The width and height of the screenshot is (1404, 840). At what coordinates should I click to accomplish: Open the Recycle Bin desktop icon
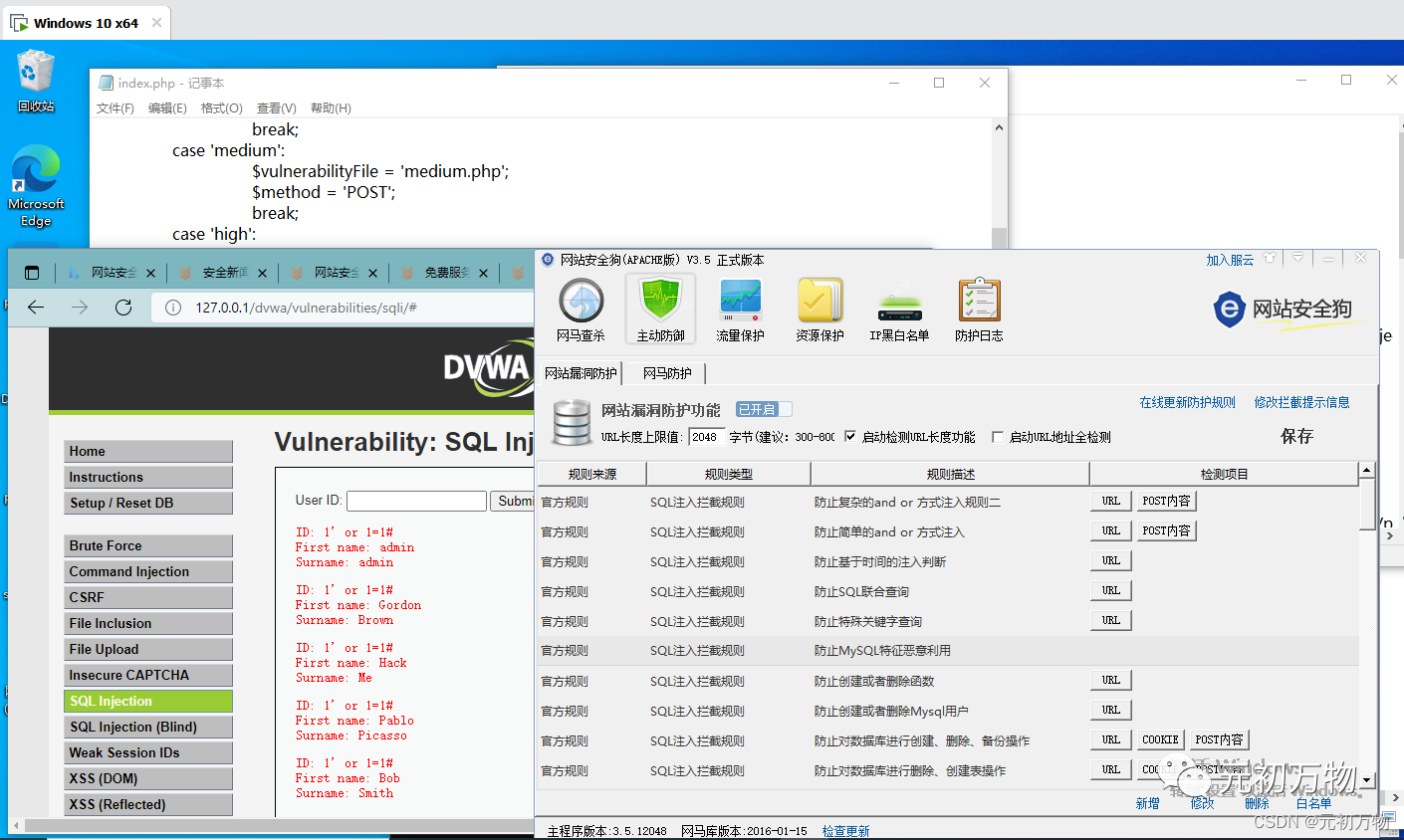(36, 81)
